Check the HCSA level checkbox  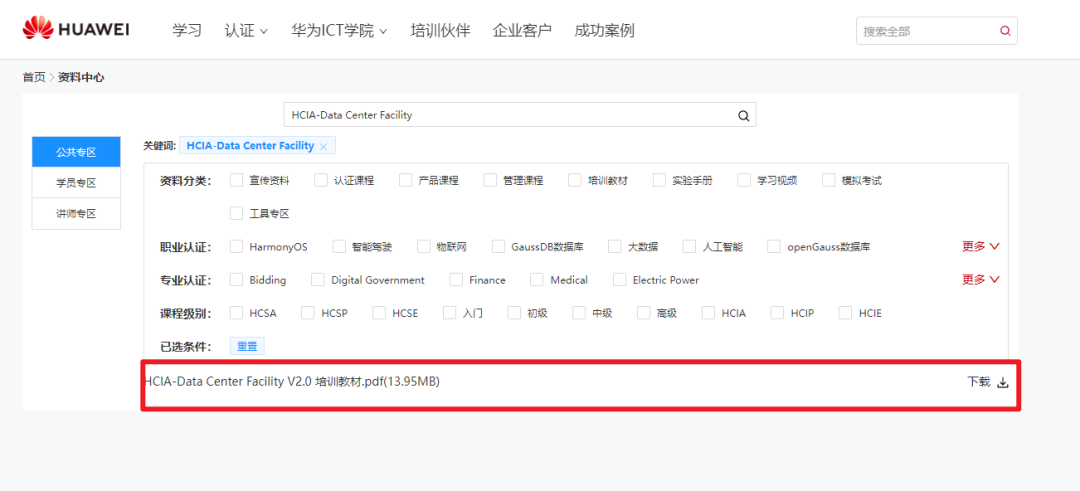click(x=237, y=313)
